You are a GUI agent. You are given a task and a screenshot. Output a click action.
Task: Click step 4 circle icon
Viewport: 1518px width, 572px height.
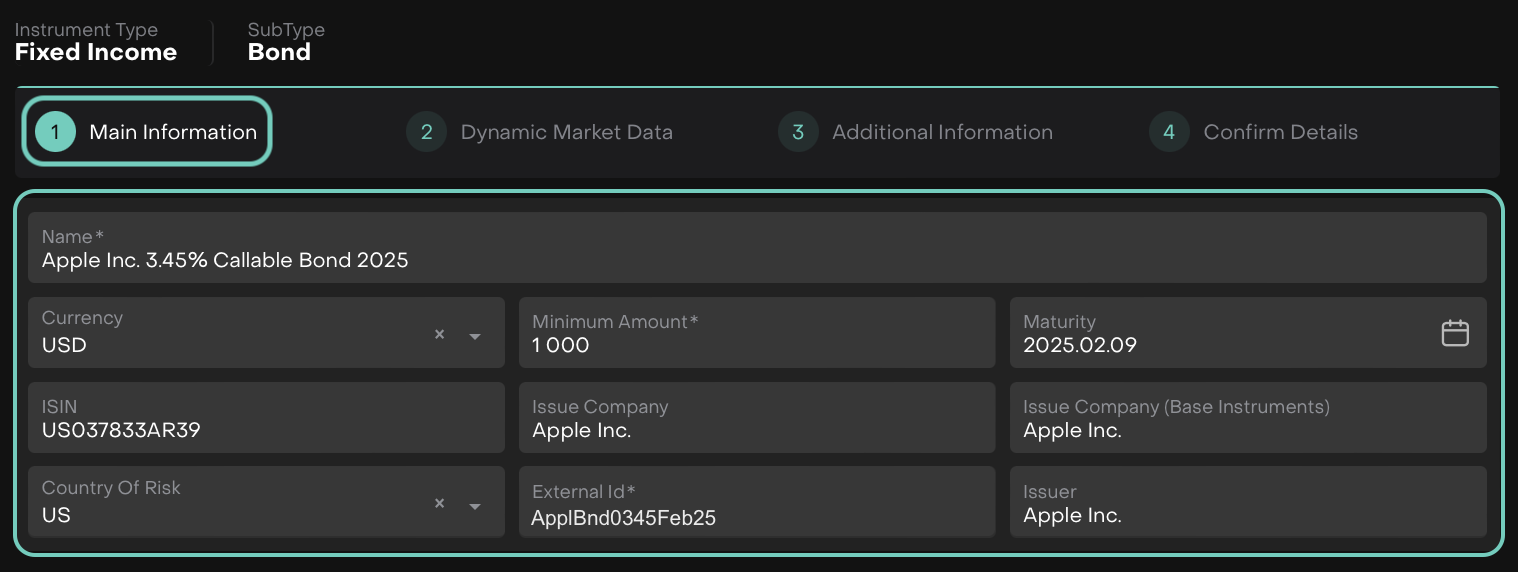click(1169, 132)
